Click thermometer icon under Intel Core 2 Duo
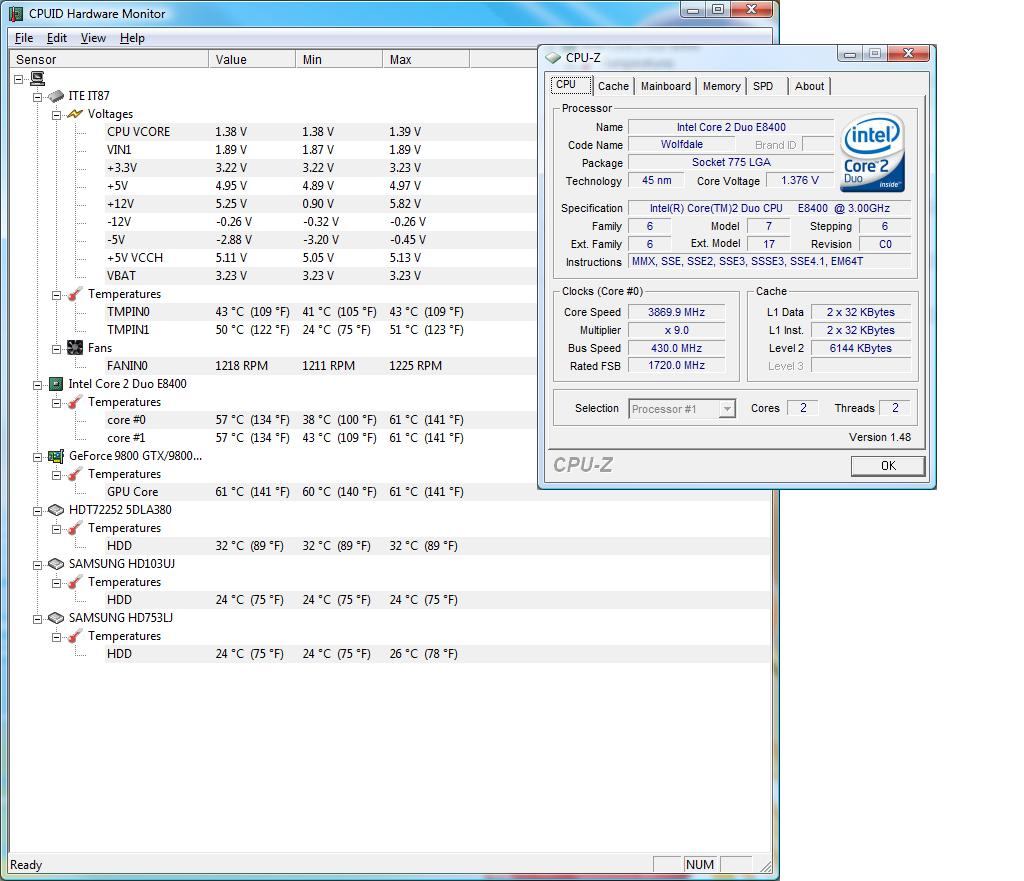1024x881 pixels. [x=75, y=402]
